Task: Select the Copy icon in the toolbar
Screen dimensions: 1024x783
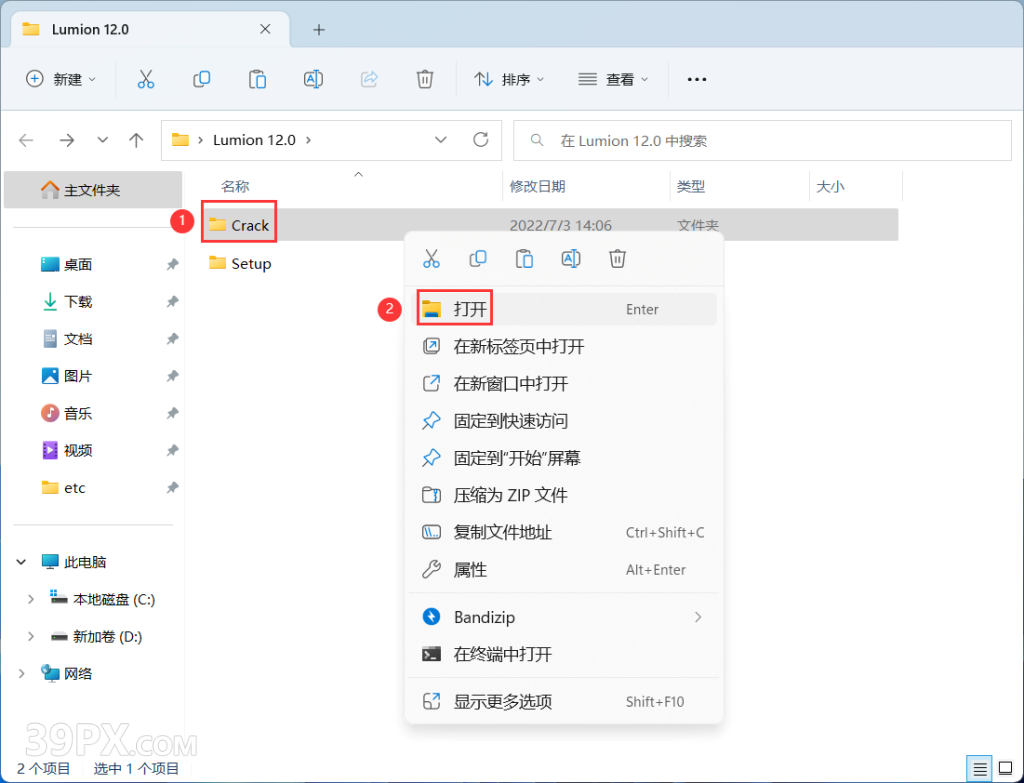Action: tap(202, 79)
